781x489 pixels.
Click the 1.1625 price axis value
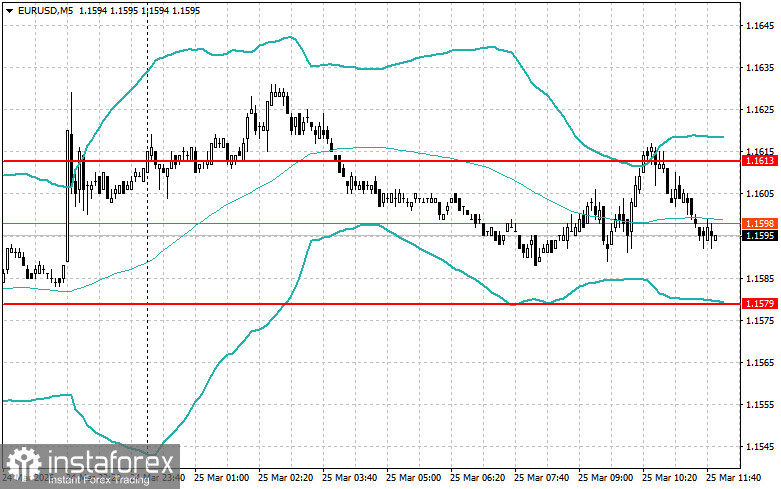pos(760,110)
